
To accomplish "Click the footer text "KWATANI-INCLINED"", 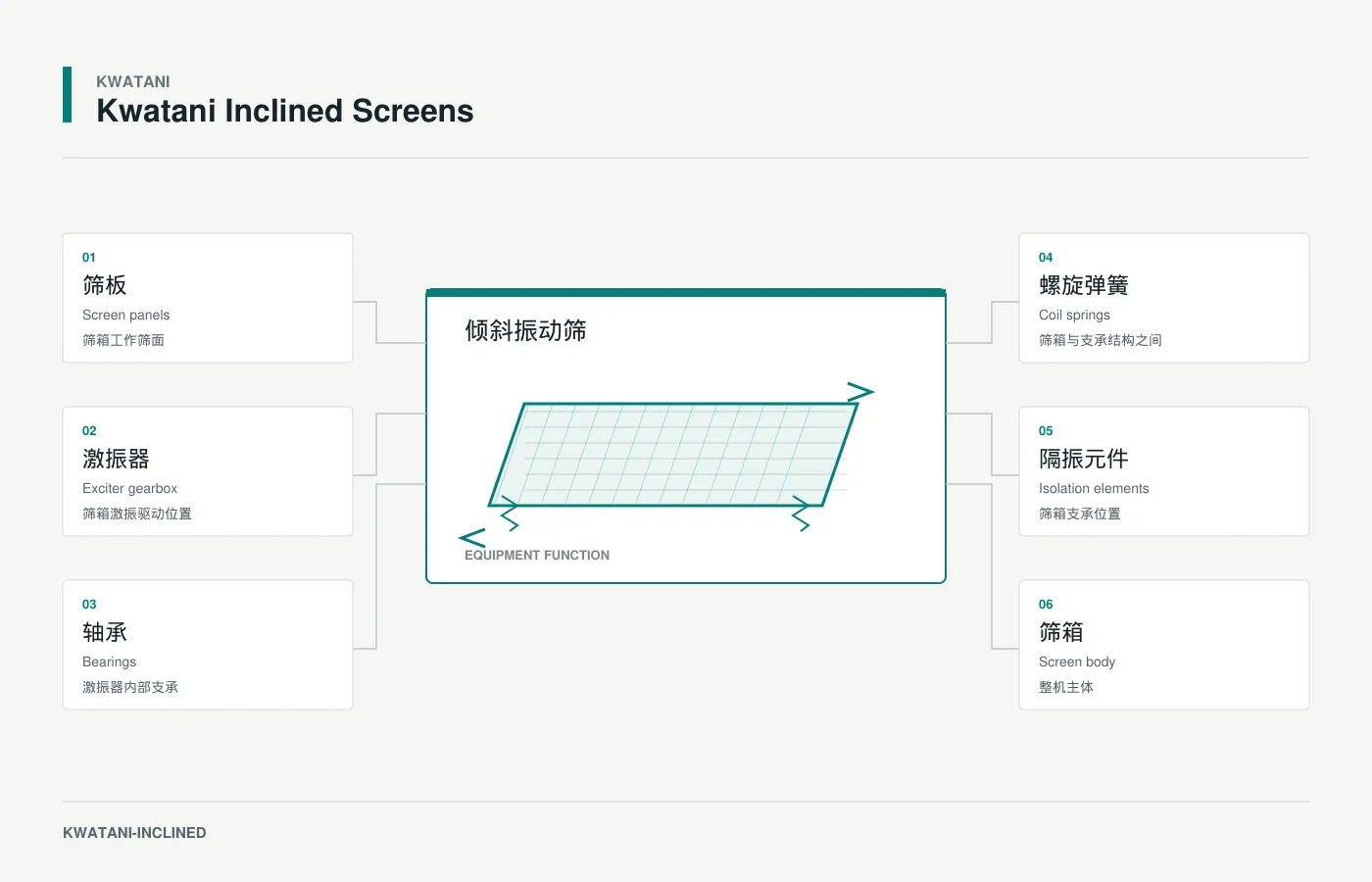I will coord(134,833).
